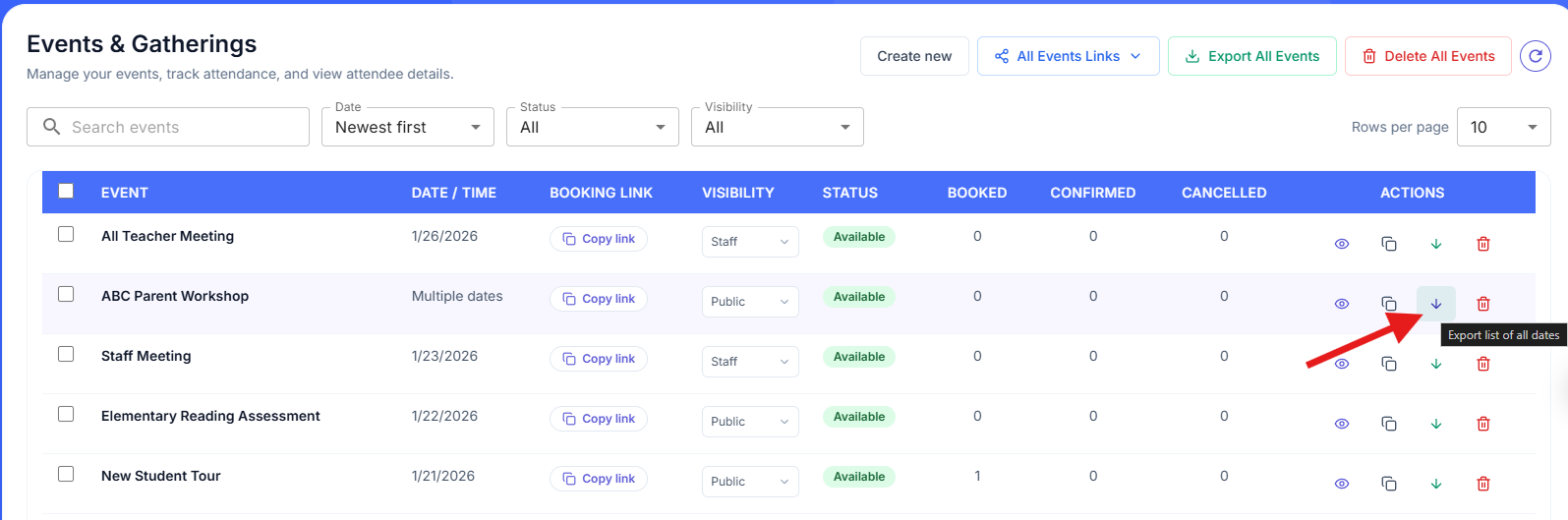Click duplicate icon for Staff Meeting row

(x=1389, y=364)
